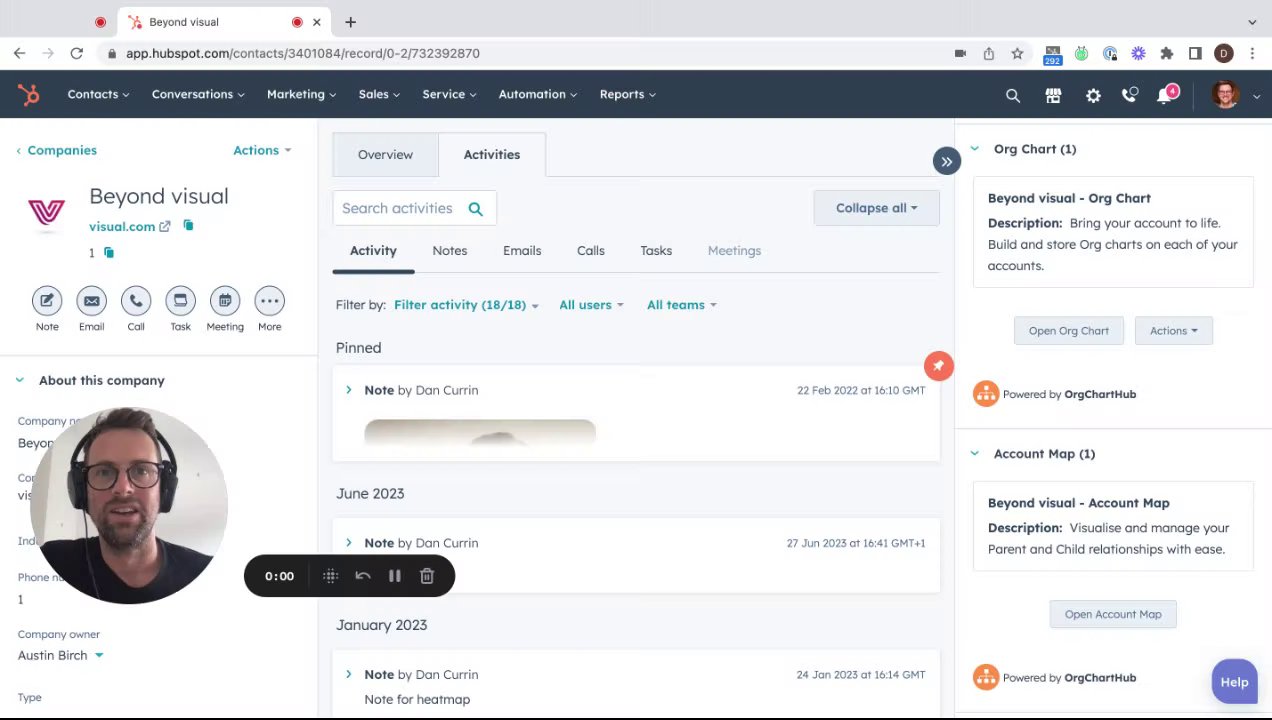Viewport: 1272px width, 720px height.
Task: Click the calling phone icon in navbar
Action: pyautogui.click(x=1130, y=95)
